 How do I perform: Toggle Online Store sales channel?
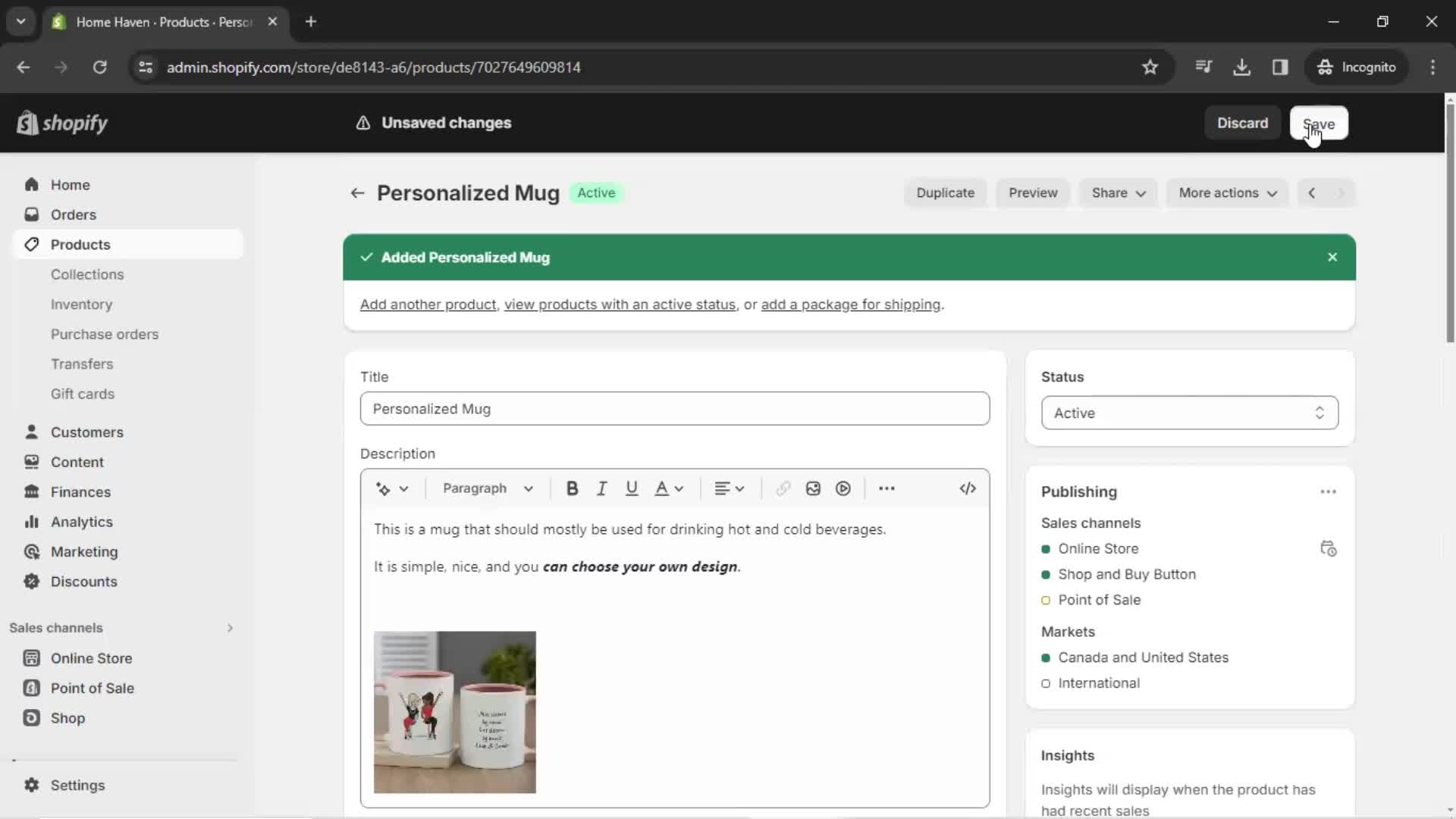click(x=1046, y=548)
